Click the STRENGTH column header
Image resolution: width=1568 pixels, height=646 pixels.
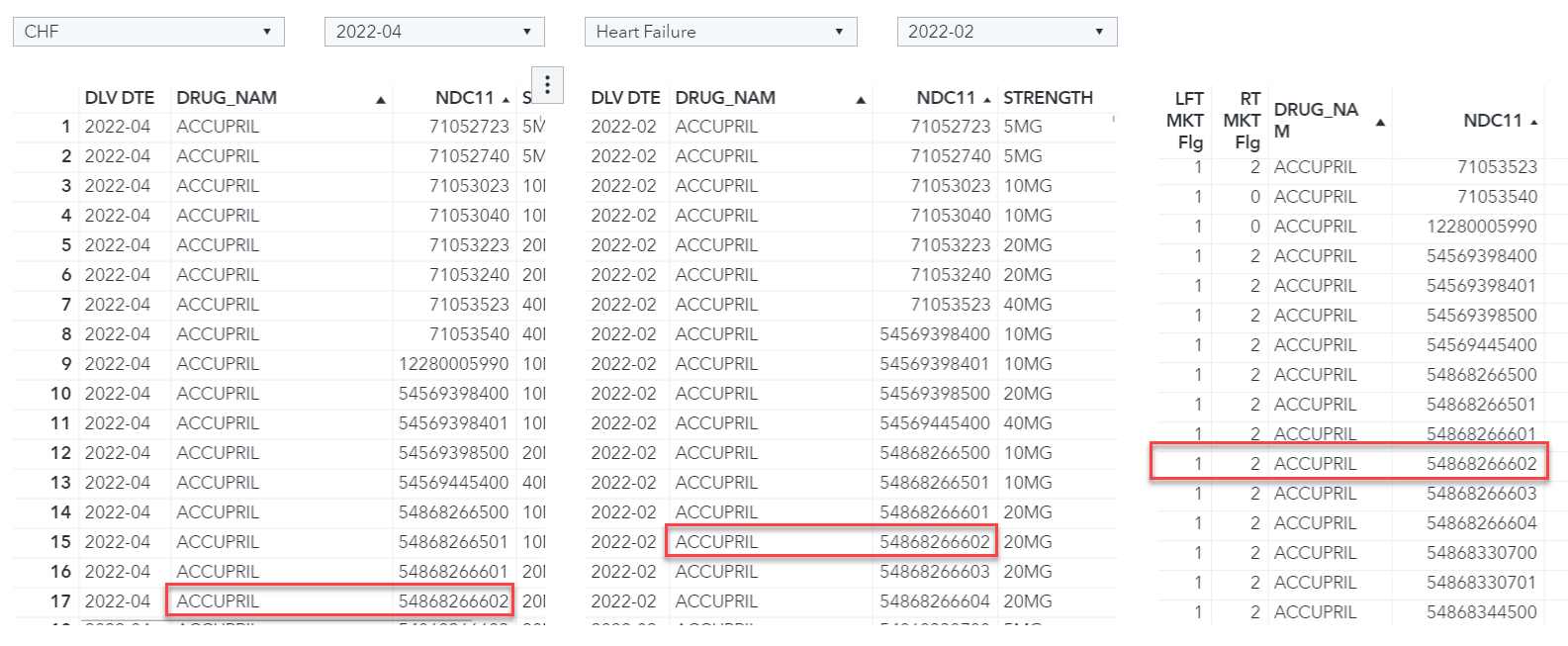pos(1048,98)
